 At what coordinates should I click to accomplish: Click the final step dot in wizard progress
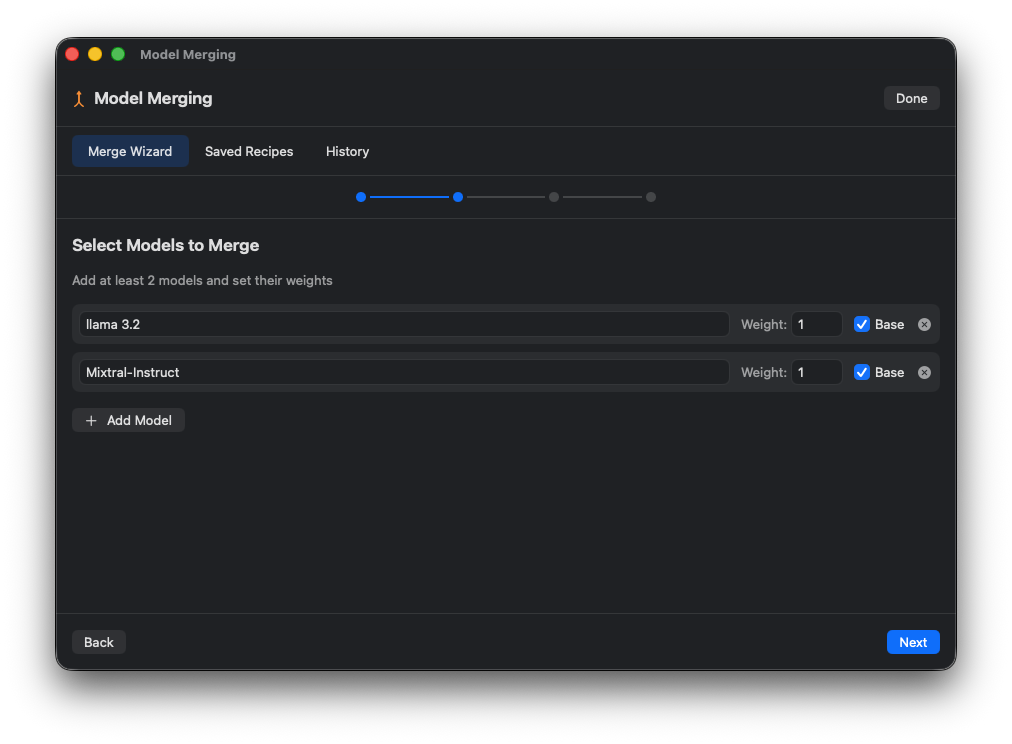click(x=651, y=197)
